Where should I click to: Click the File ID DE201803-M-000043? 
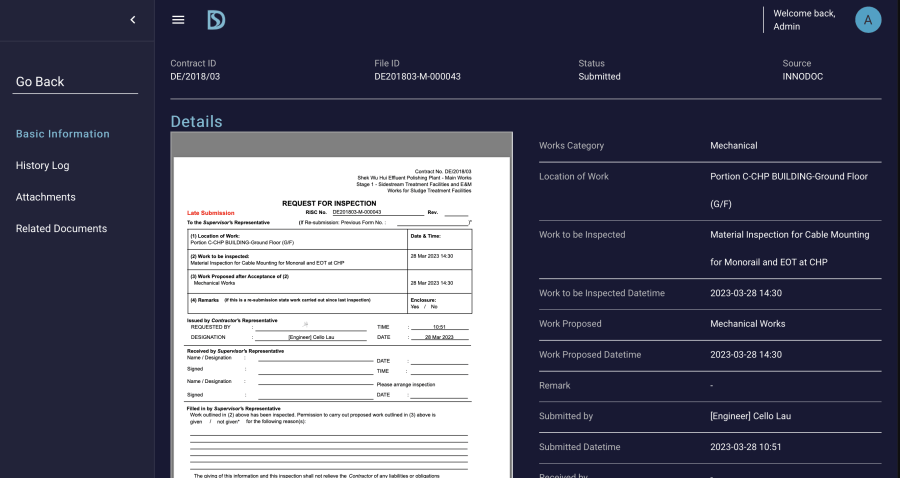point(417,77)
